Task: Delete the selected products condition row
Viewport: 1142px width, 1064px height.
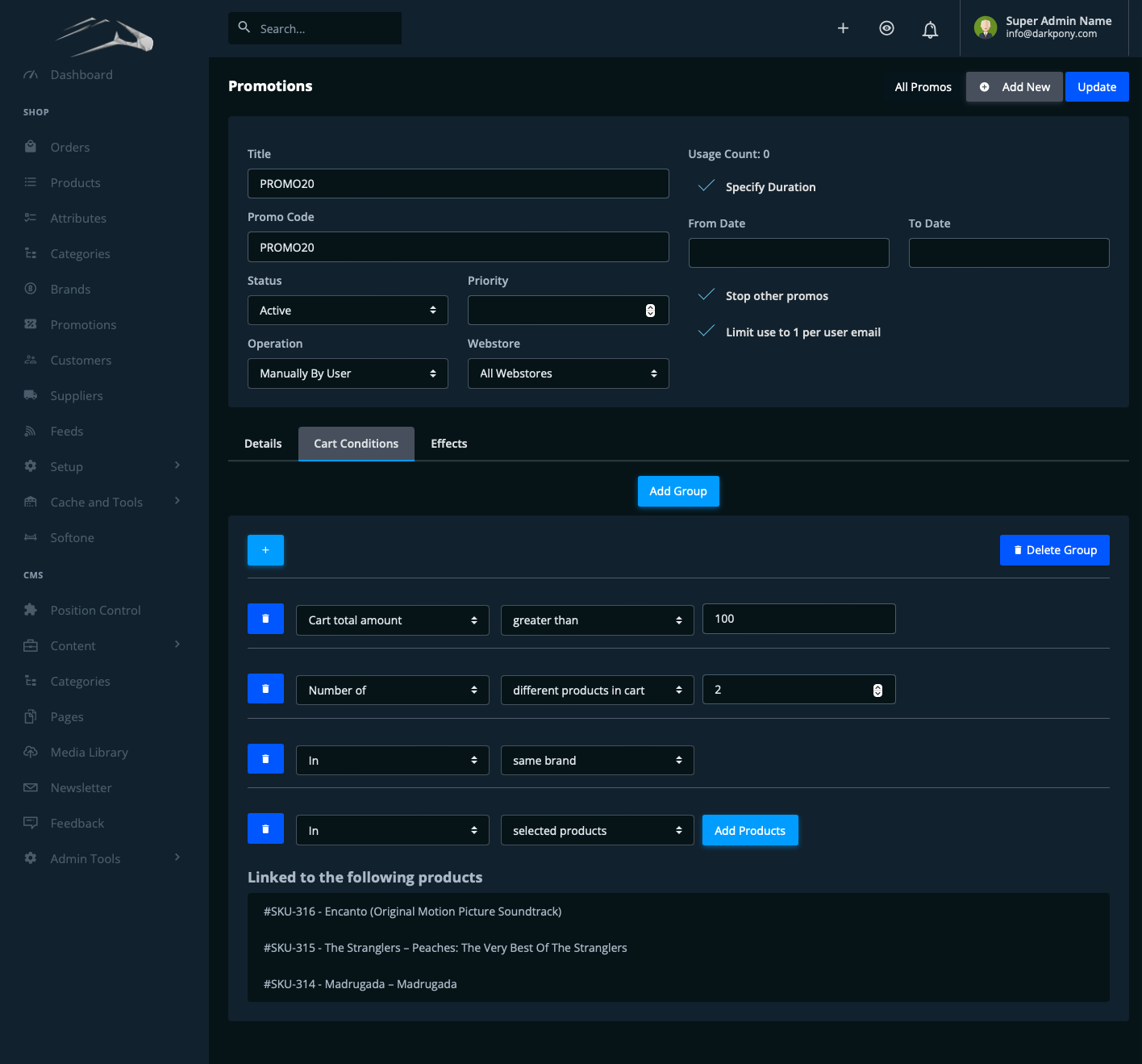Action: point(265,829)
